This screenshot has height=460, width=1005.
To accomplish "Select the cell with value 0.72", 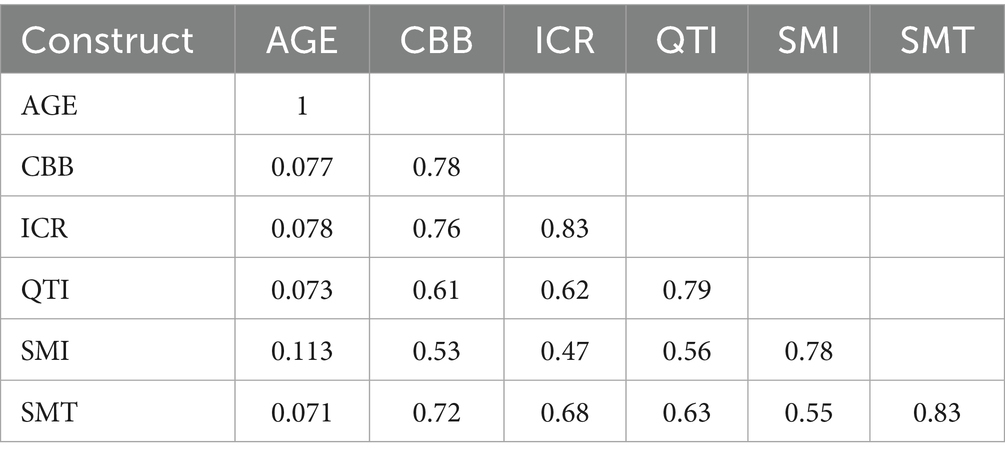I will click(x=436, y=413).
